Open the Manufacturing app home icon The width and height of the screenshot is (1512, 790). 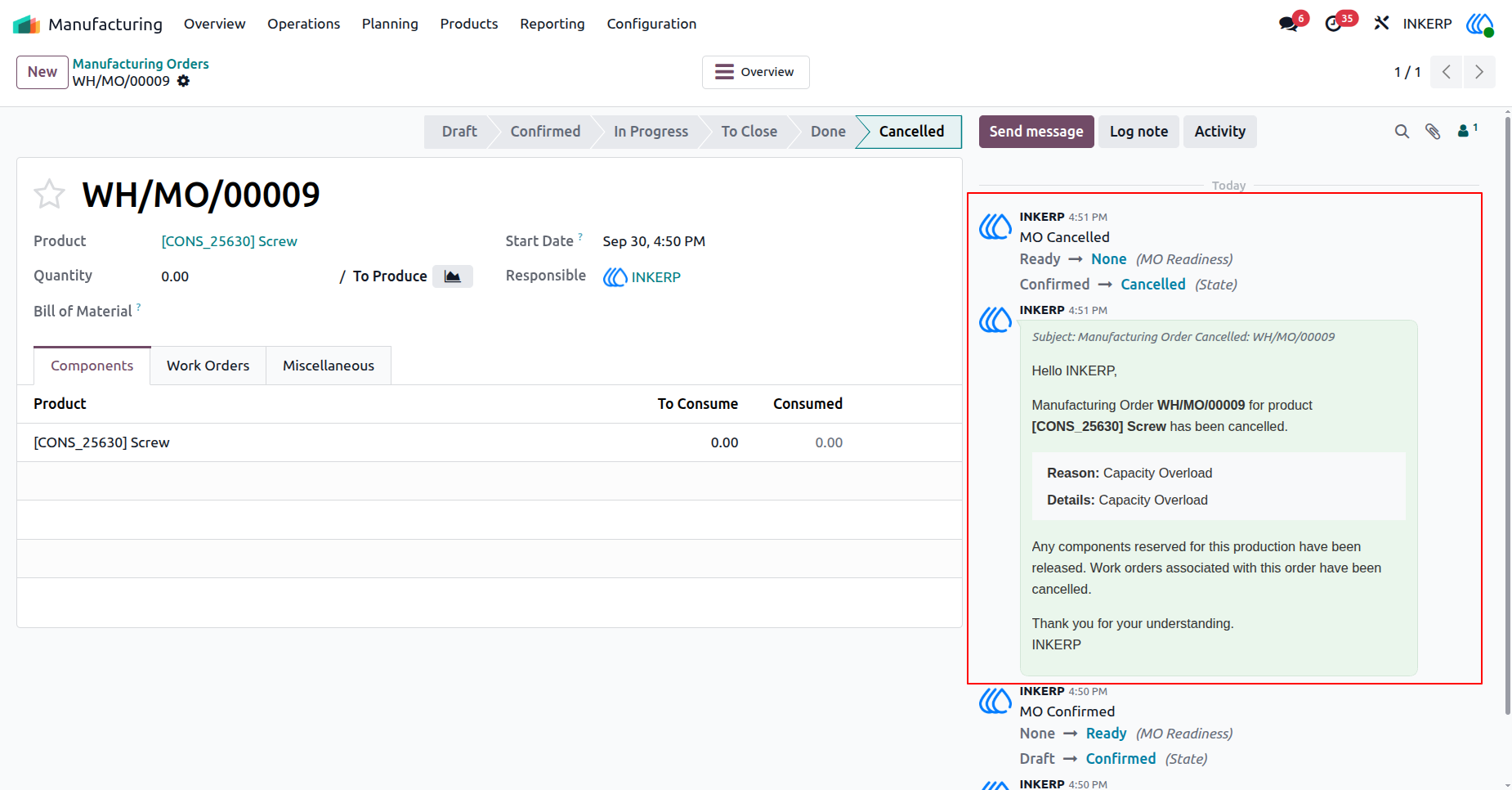point(27,24)
